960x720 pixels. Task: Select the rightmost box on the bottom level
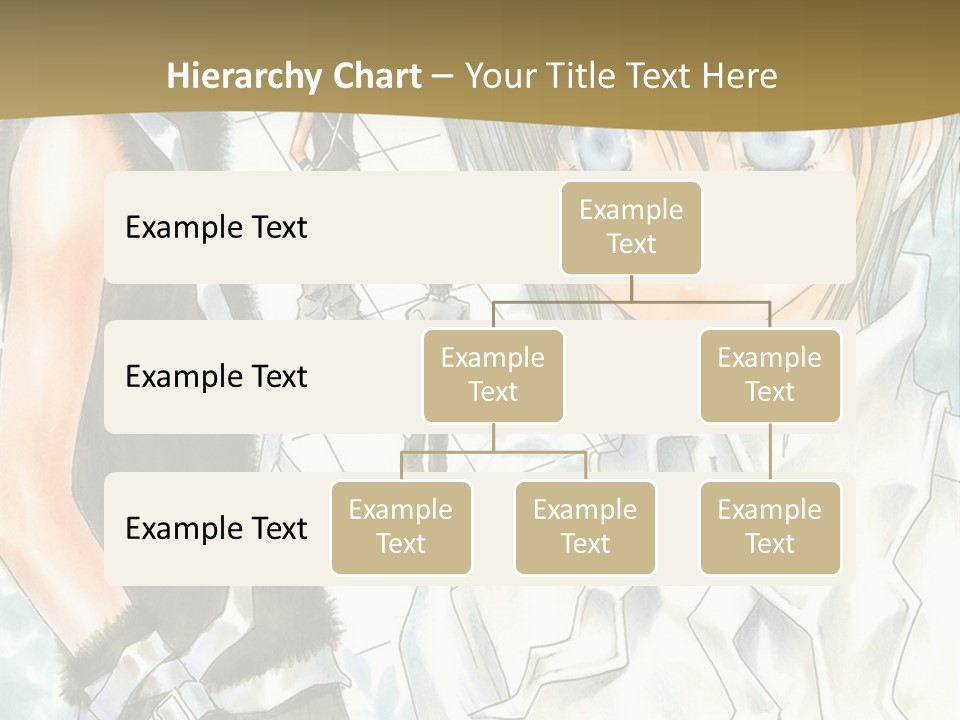(x=770, y=527)
